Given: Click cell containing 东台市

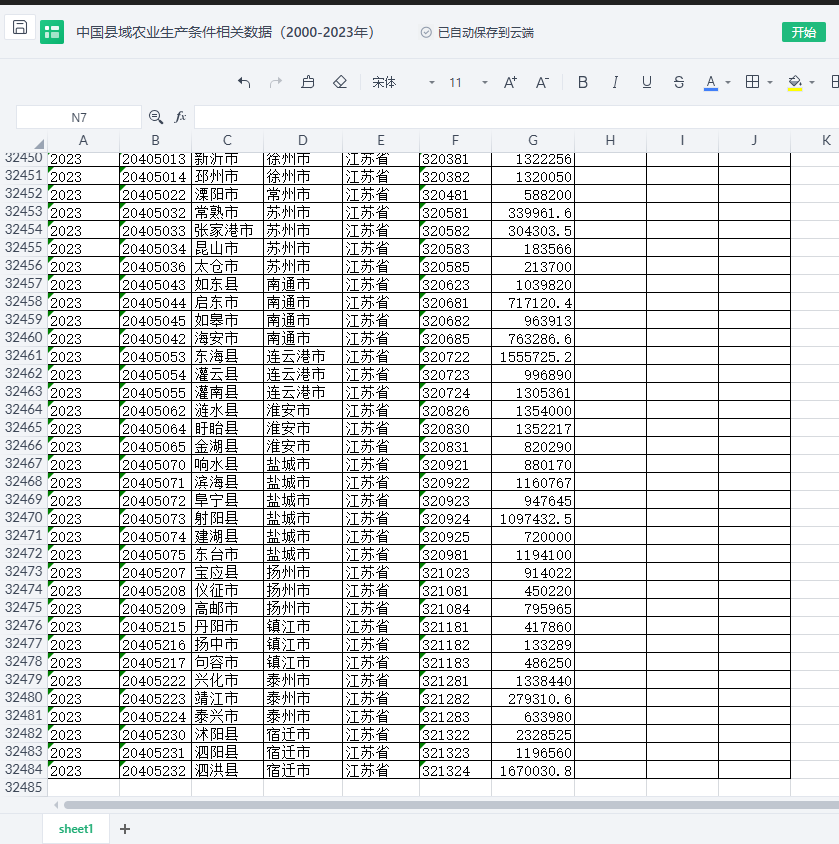Looking at the screenshot, I should (x=227, y=554).
